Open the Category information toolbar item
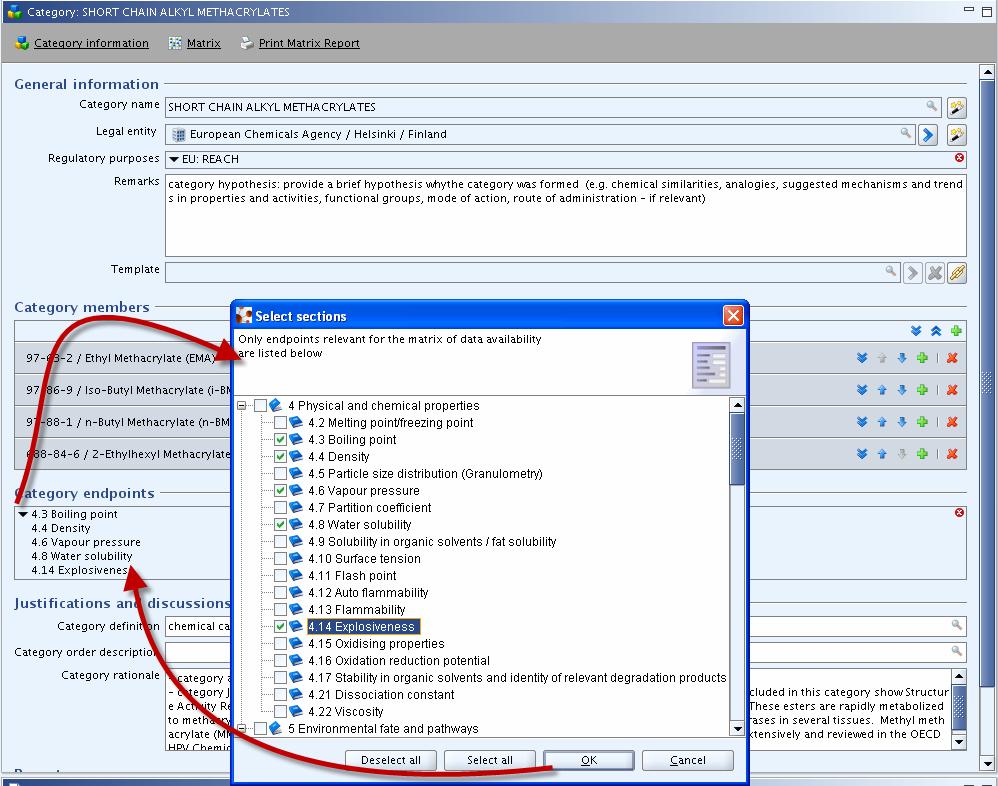Screen dimensions: 998x786 91,43
